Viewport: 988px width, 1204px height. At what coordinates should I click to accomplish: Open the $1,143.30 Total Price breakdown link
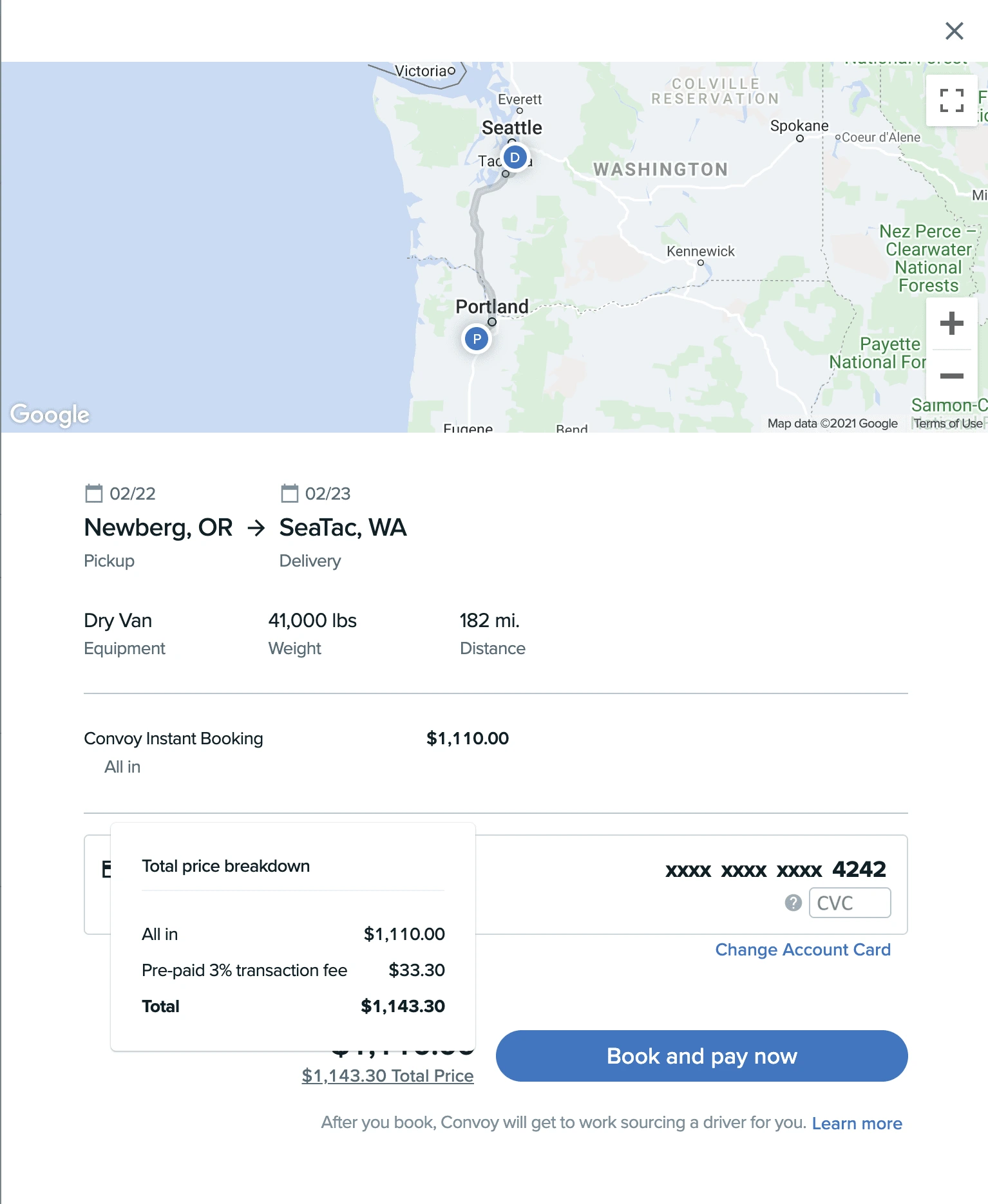(x=388, y=1076)
